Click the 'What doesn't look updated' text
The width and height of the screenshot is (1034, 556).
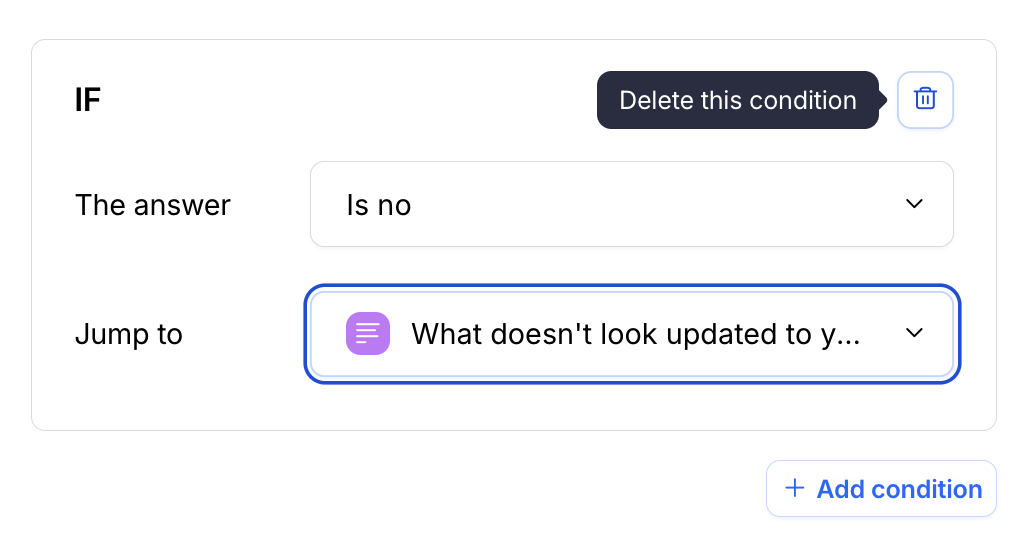point(636,334)
